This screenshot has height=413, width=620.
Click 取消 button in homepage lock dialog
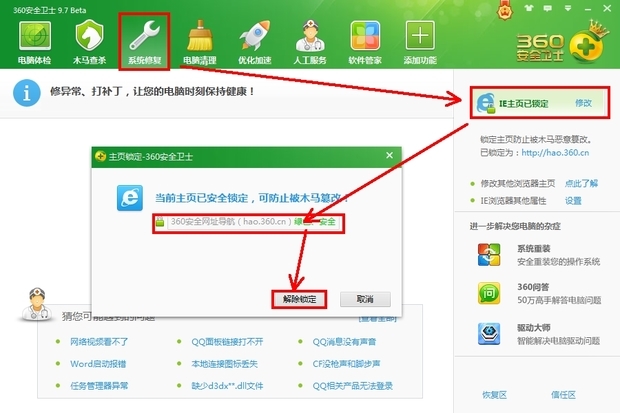[365, 299]
